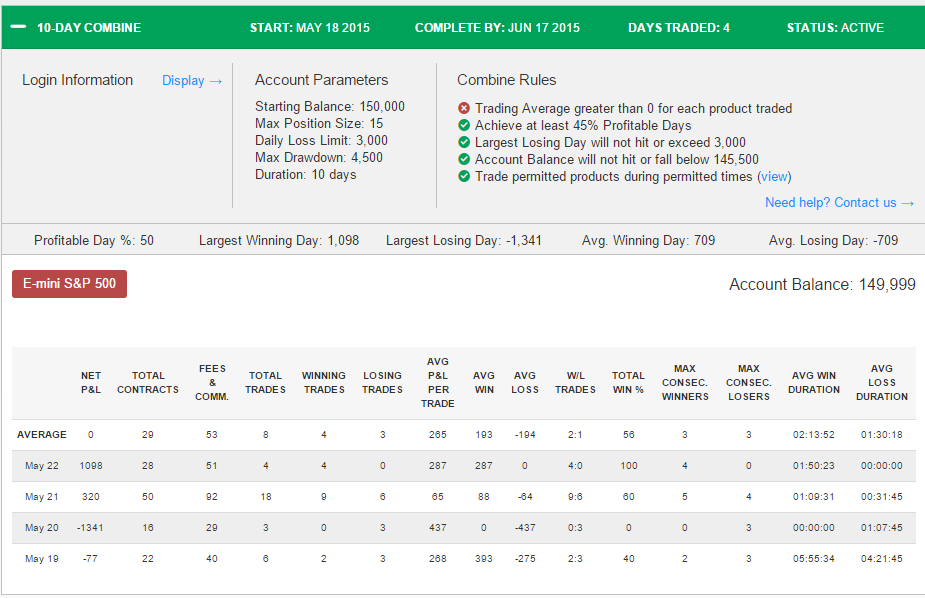Click the TOTAL WIN % column header
The width and height of the screenshot is (925, 598).
point(628,383)
